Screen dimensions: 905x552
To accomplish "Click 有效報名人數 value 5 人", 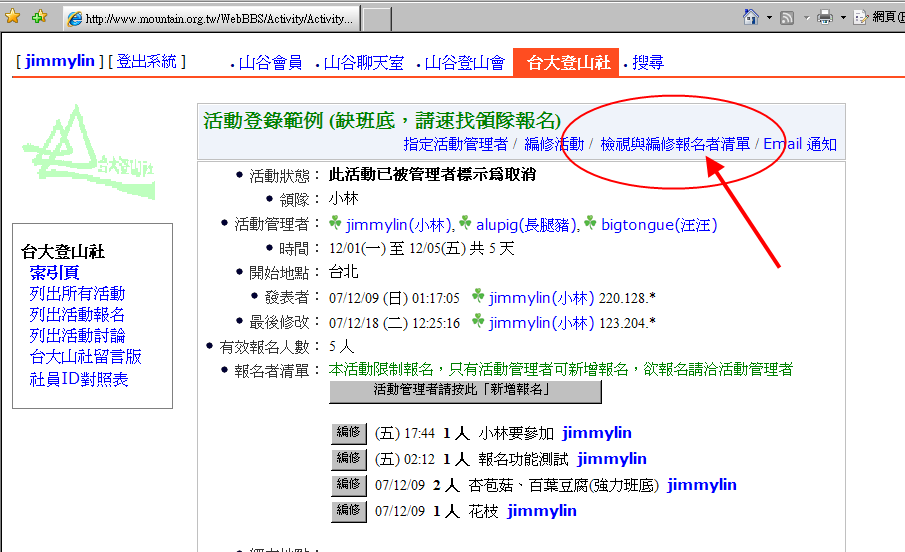I will 342,346.
